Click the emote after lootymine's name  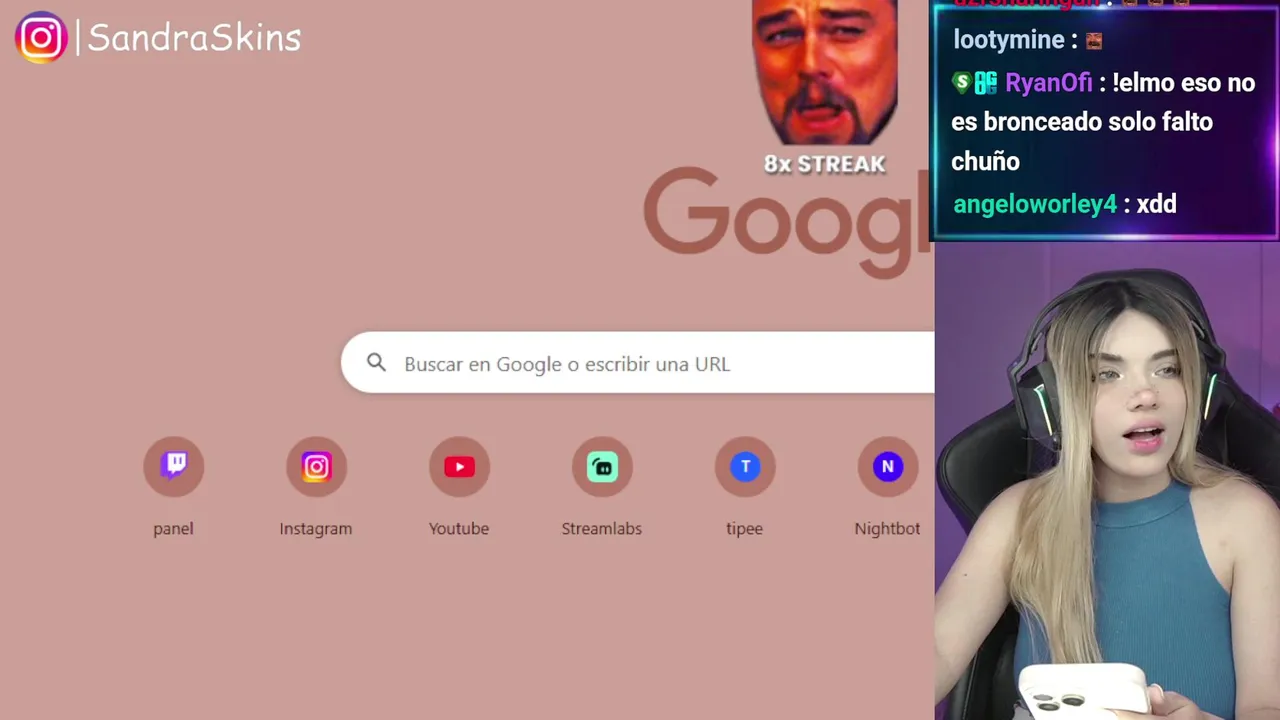coord(1093,41)
